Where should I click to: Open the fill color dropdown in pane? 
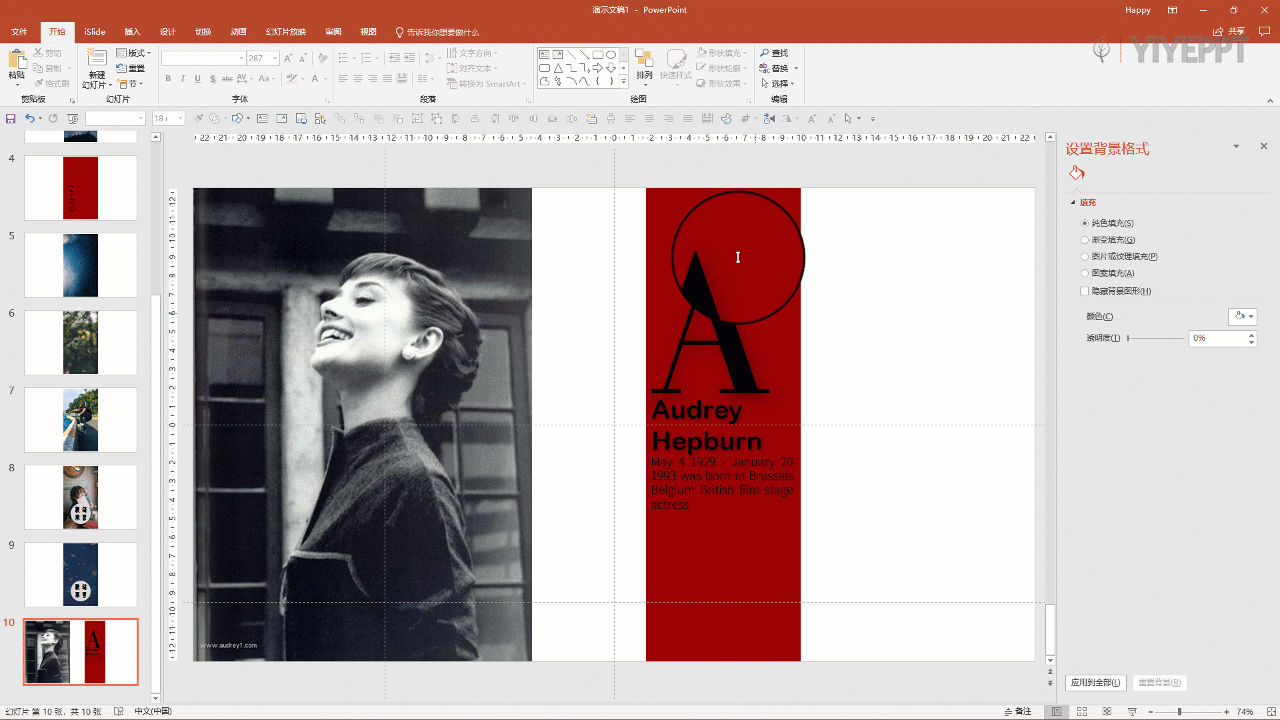tap(1242, 316)
